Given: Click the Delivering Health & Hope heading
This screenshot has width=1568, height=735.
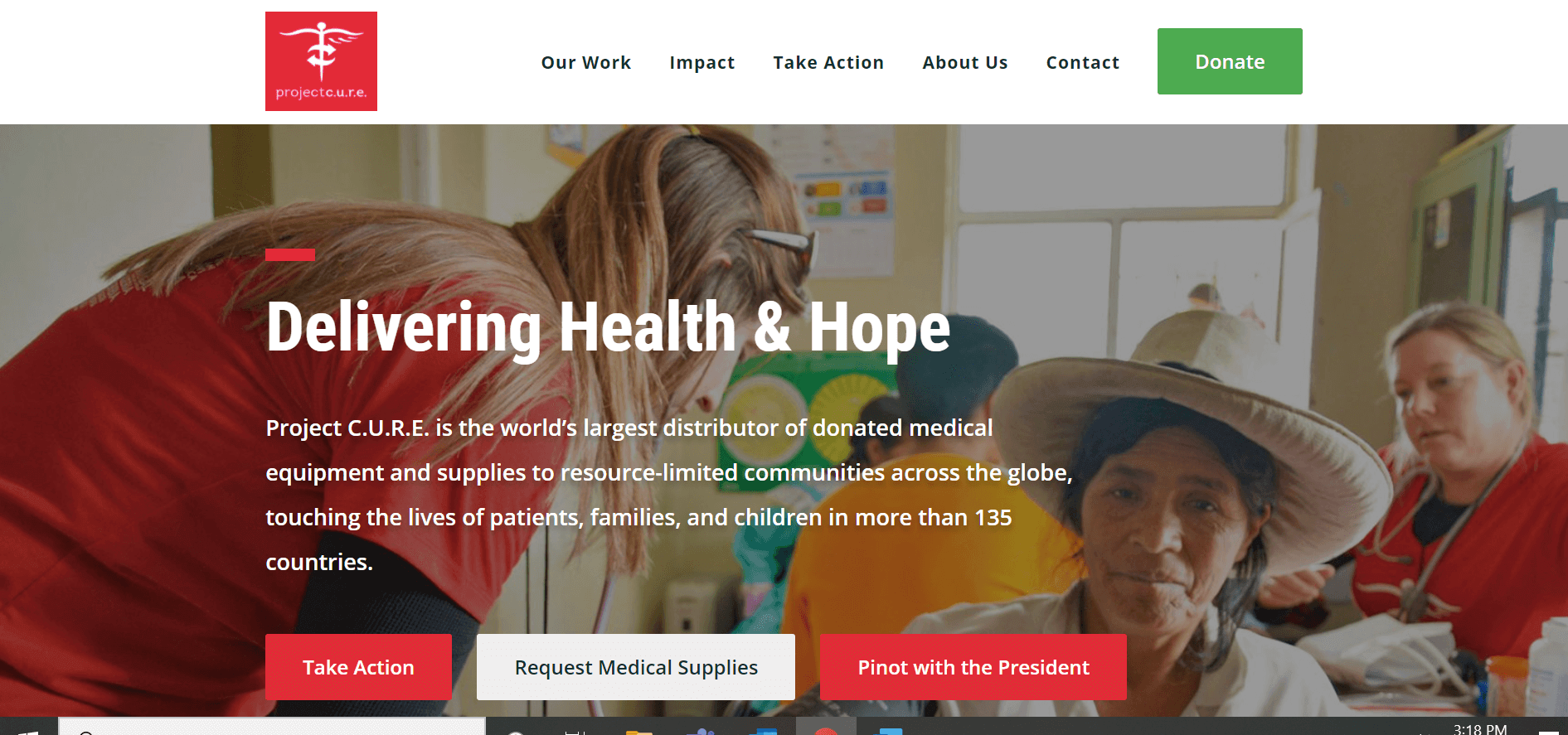Looking at the screenshot, I should [x=608, y=328].
